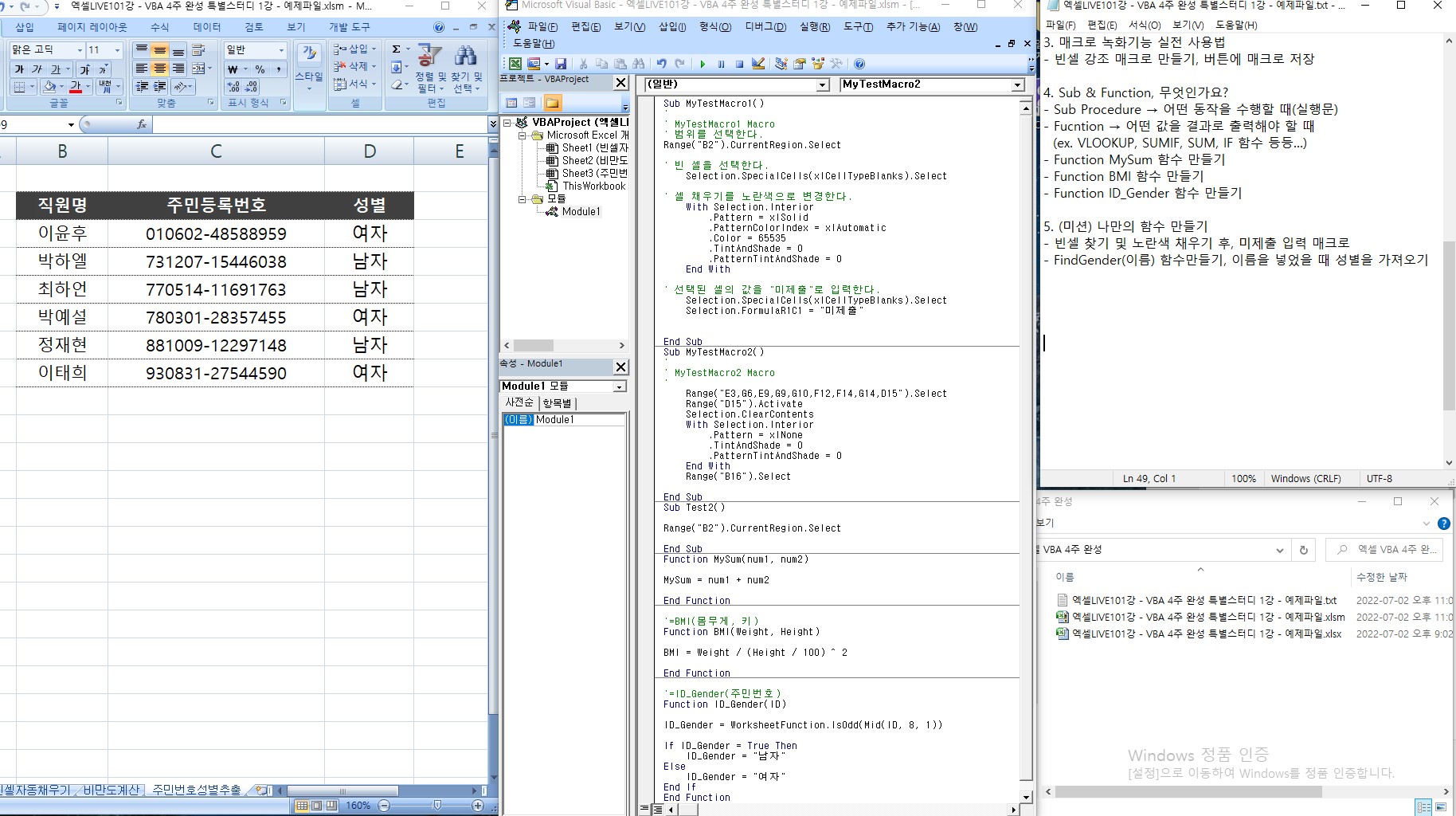Collapse the VBAProject tree node
Image resolution: width=1456 pixels, height=816 pixels.
[x=507, y=123]
